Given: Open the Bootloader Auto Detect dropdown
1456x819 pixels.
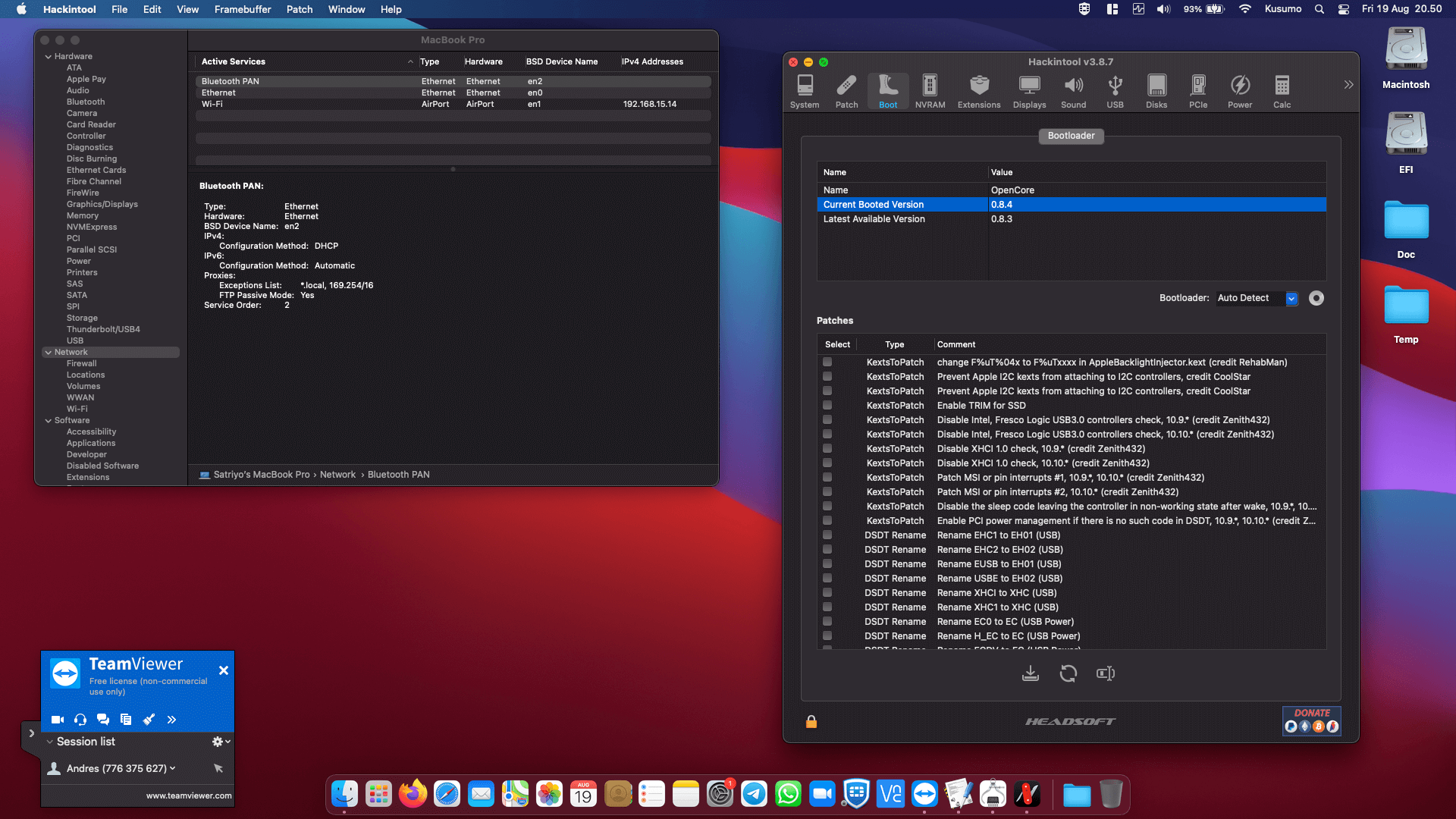Looking at the screenshot, I should click(1257, 298).
